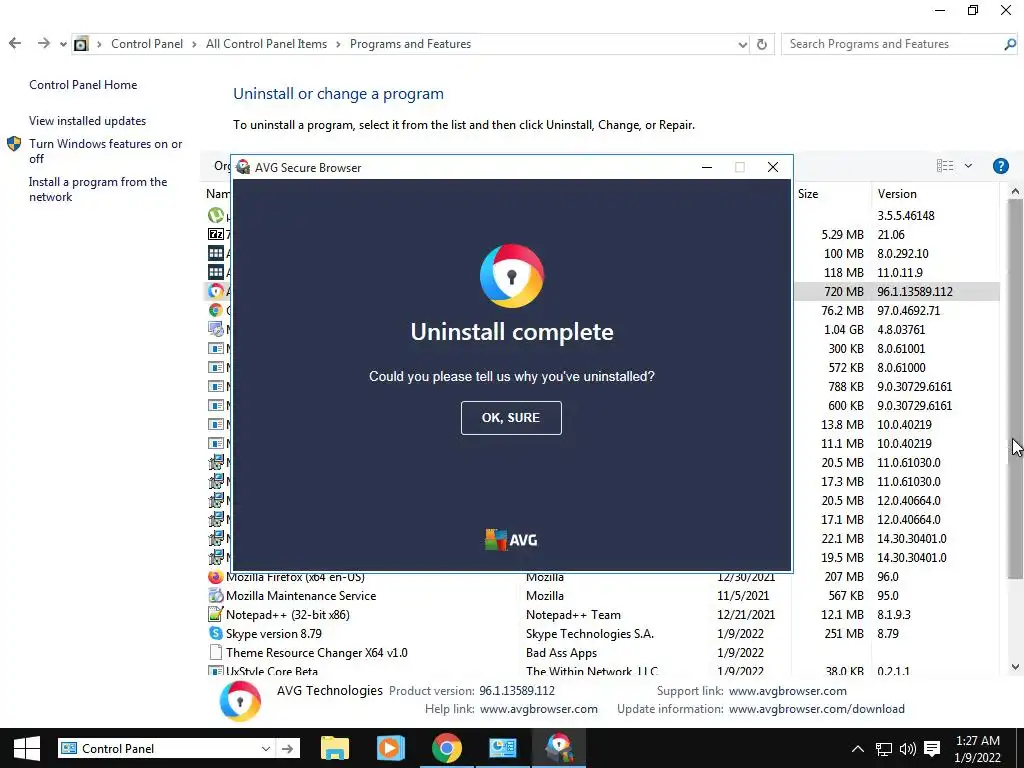Viewport: 1024px width, 768px height.
Task: Go back using the back arrow
Action: (x=15, y=44)
